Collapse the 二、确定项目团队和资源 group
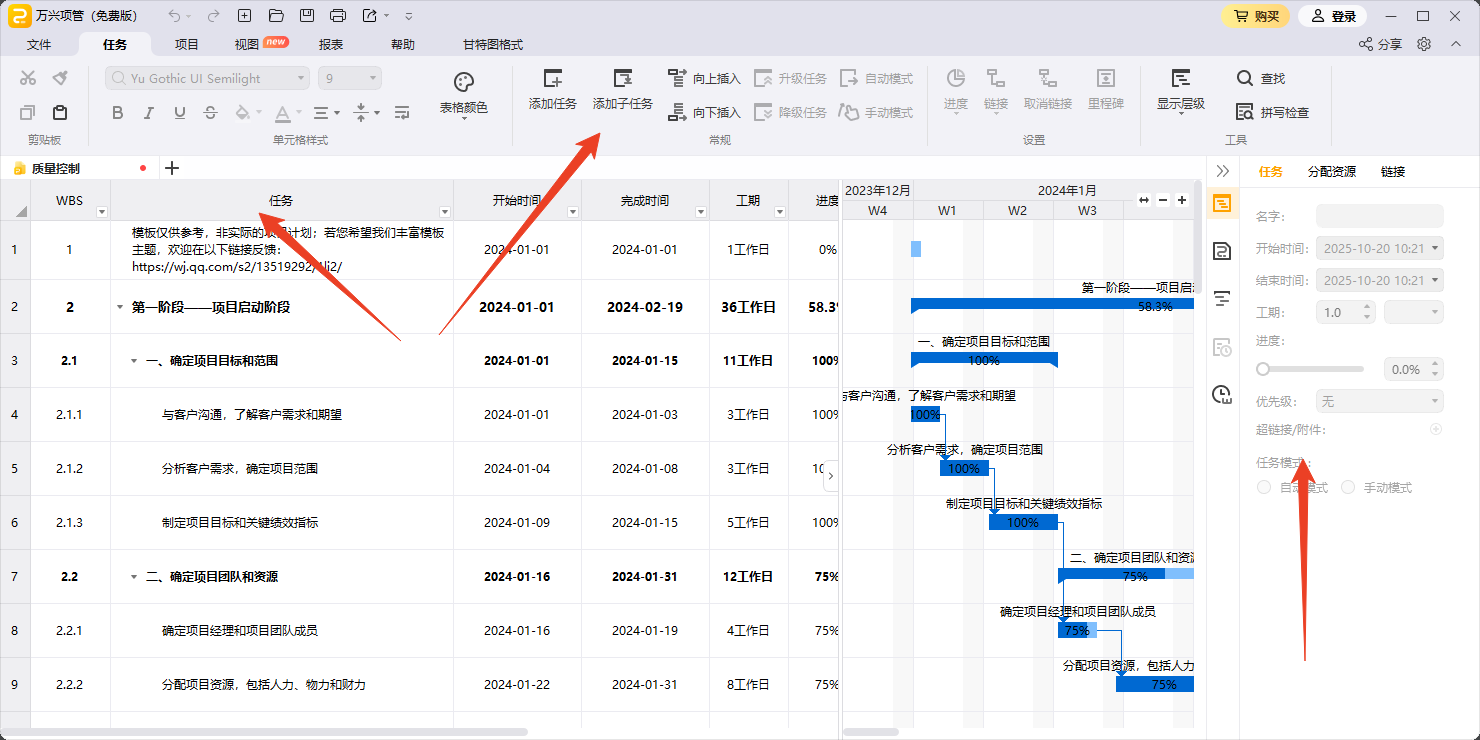Screen dimensions: 1480x740 (x=134, y=578)
